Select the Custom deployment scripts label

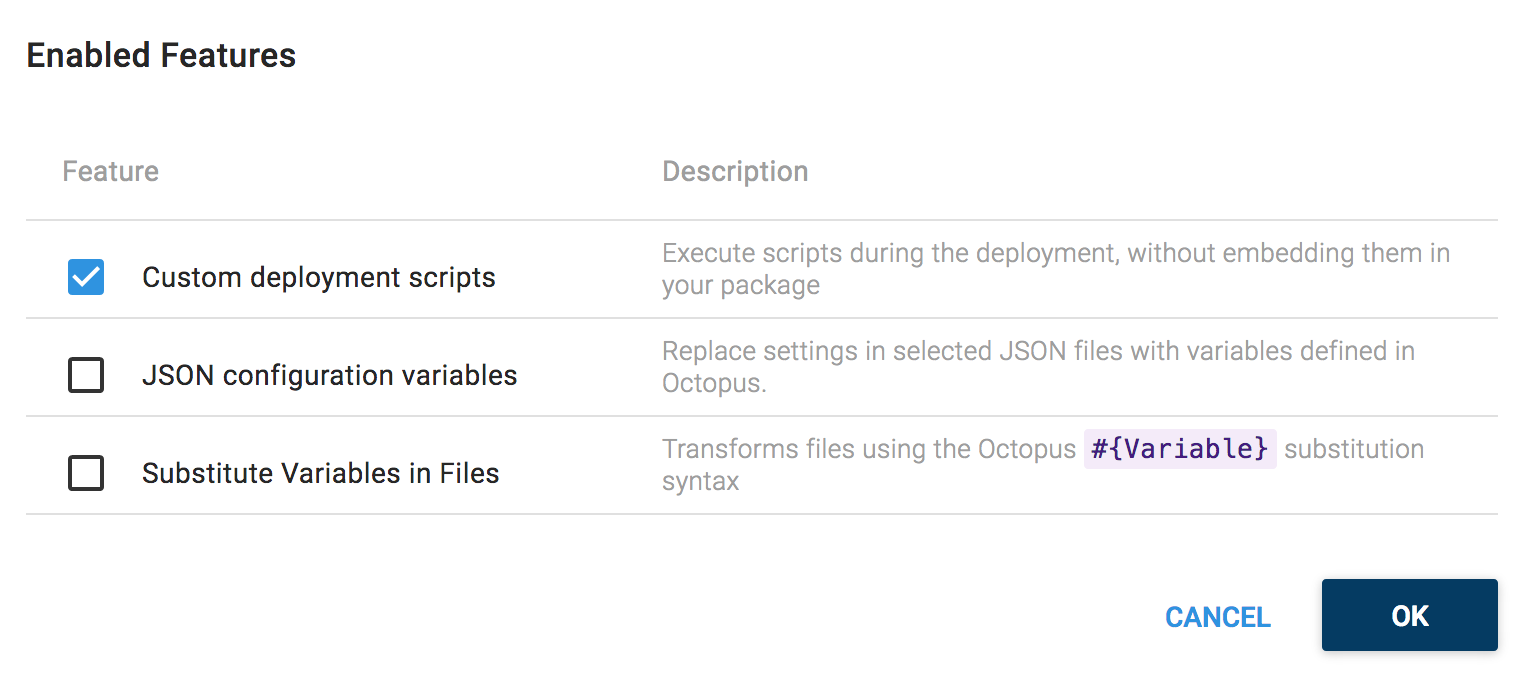click(319, 277)
